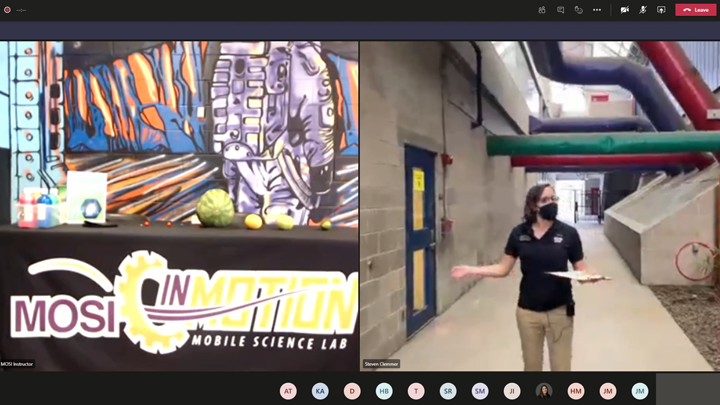
Task: Select participant avatar T
Action: (416, 391)
